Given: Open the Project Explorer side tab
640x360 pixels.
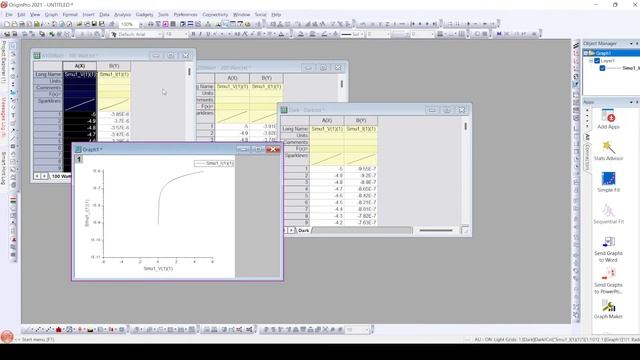Looking at the screenshot, I should tap(3, 62).
